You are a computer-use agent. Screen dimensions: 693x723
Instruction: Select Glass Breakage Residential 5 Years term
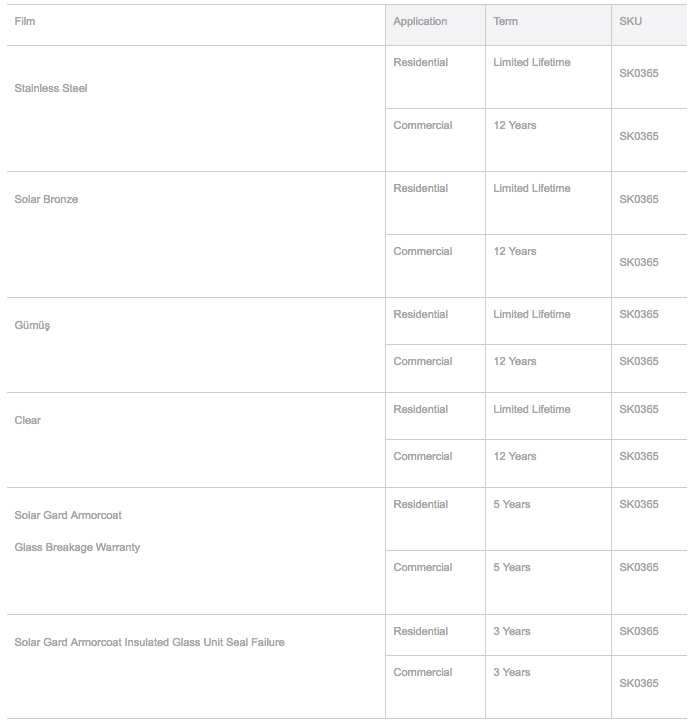click(512, 504)
